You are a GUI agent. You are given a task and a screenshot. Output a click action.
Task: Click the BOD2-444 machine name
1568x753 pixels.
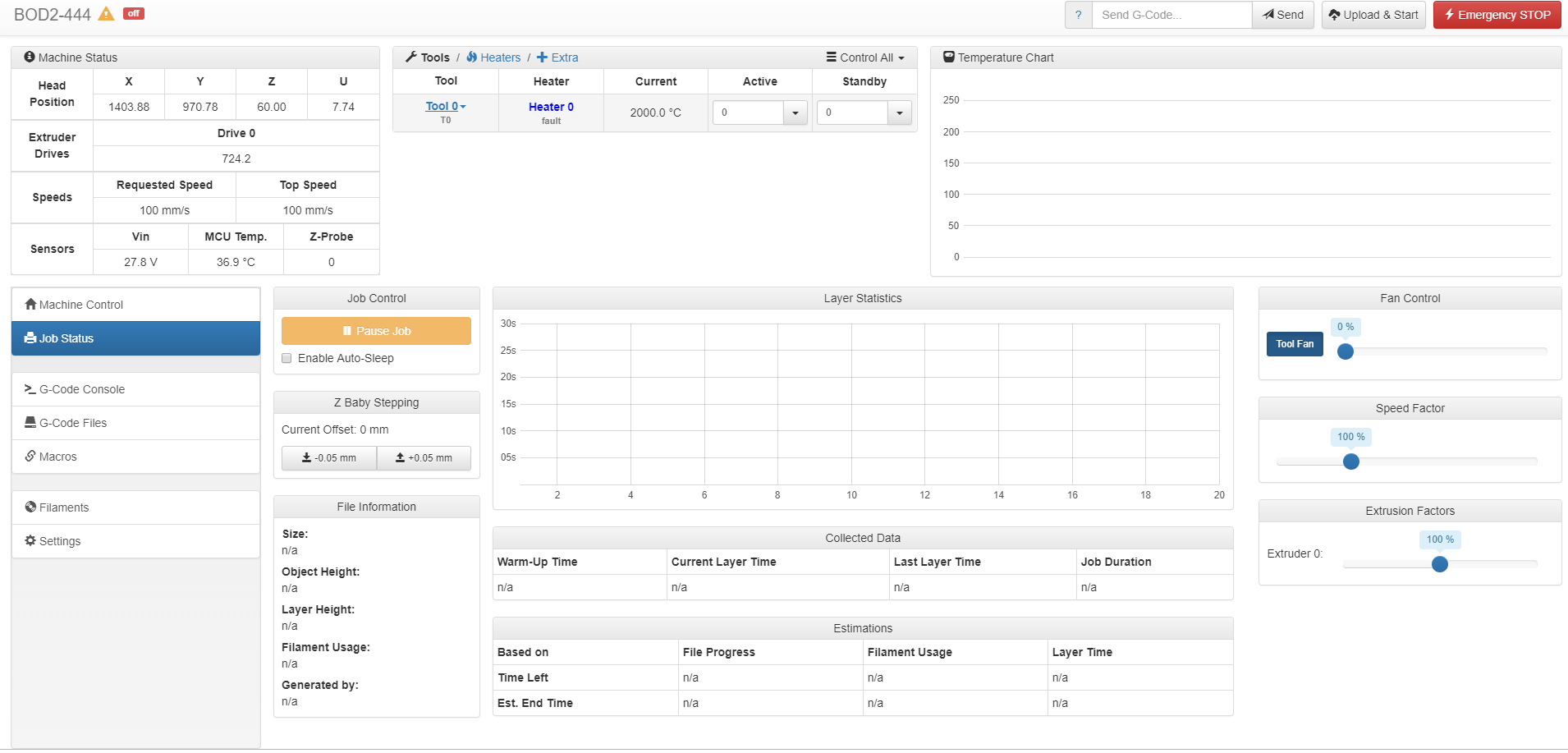53,14
